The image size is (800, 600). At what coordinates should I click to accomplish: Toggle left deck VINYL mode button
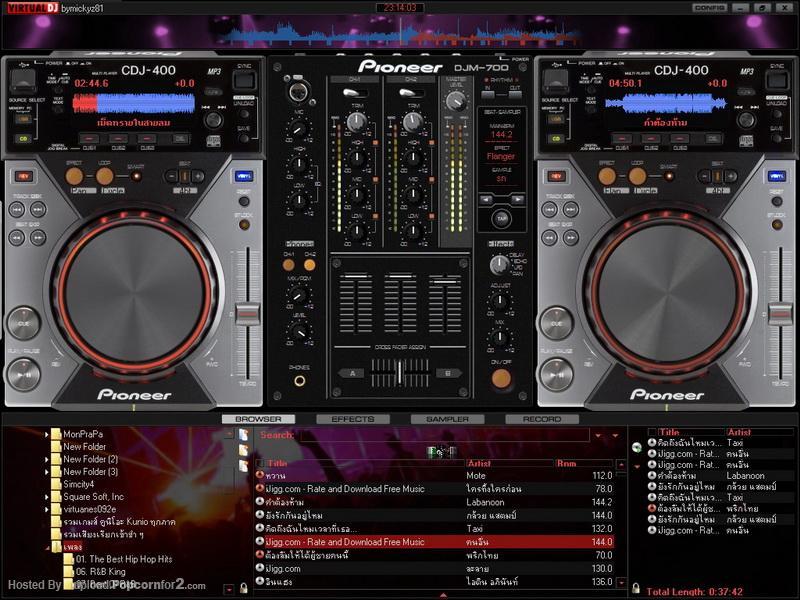coord(244,176)
